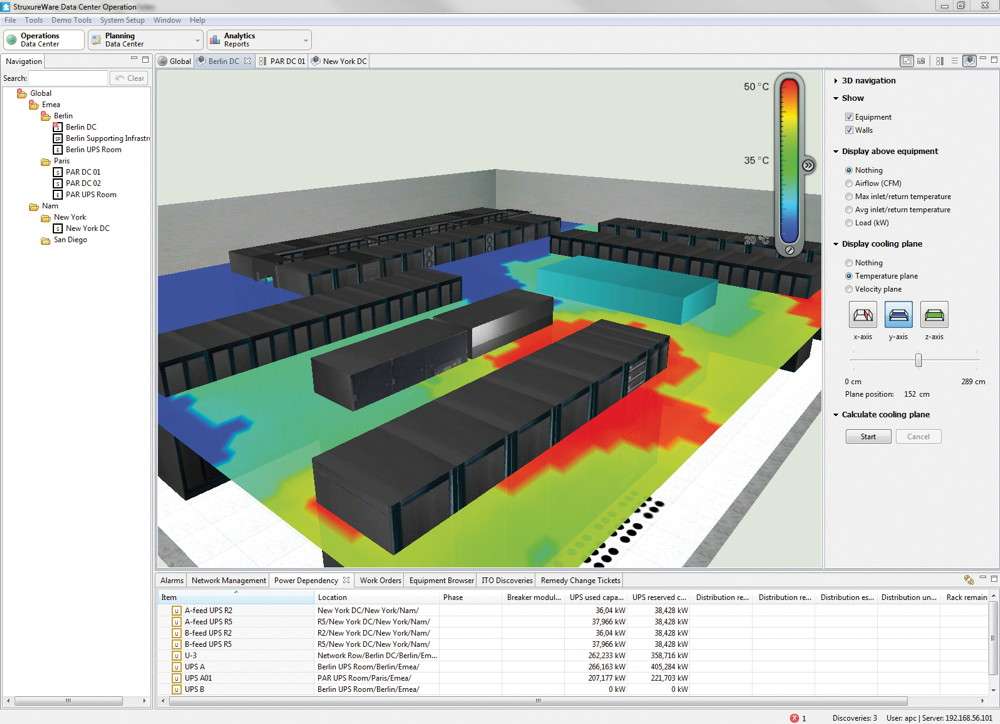Select Avg inlet/return temperature option
Viewport: 1000px width, 724px height.
point(849,210)
